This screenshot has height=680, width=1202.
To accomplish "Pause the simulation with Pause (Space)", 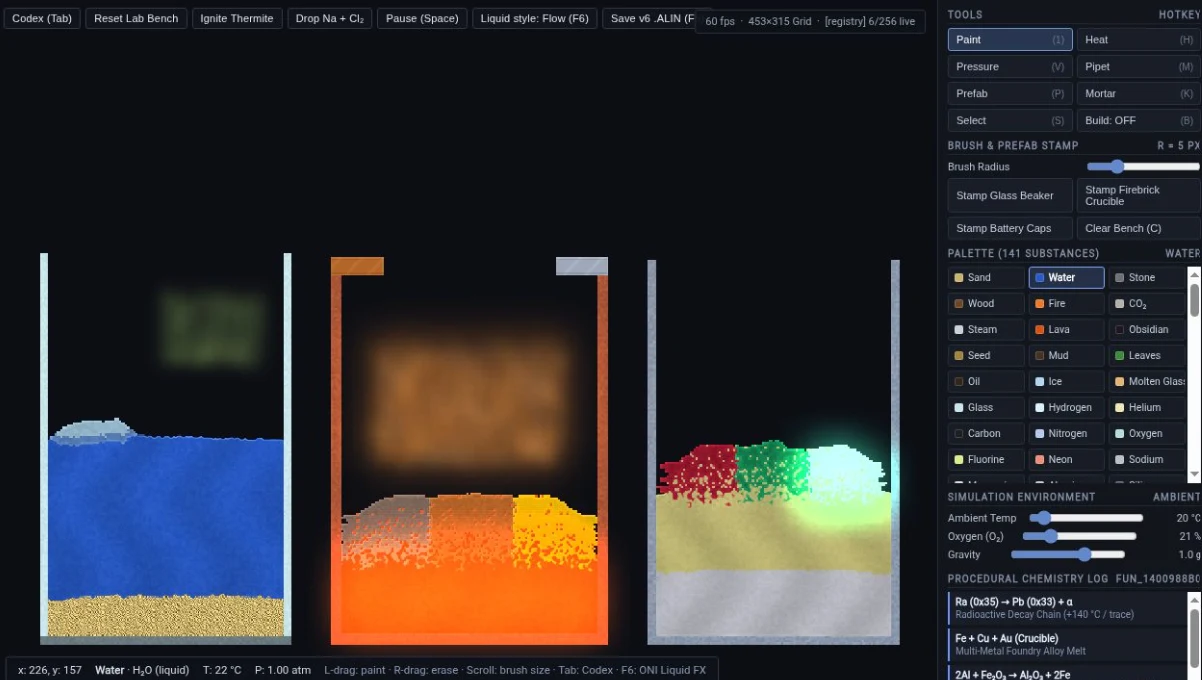I will click(x=422, y=18).
